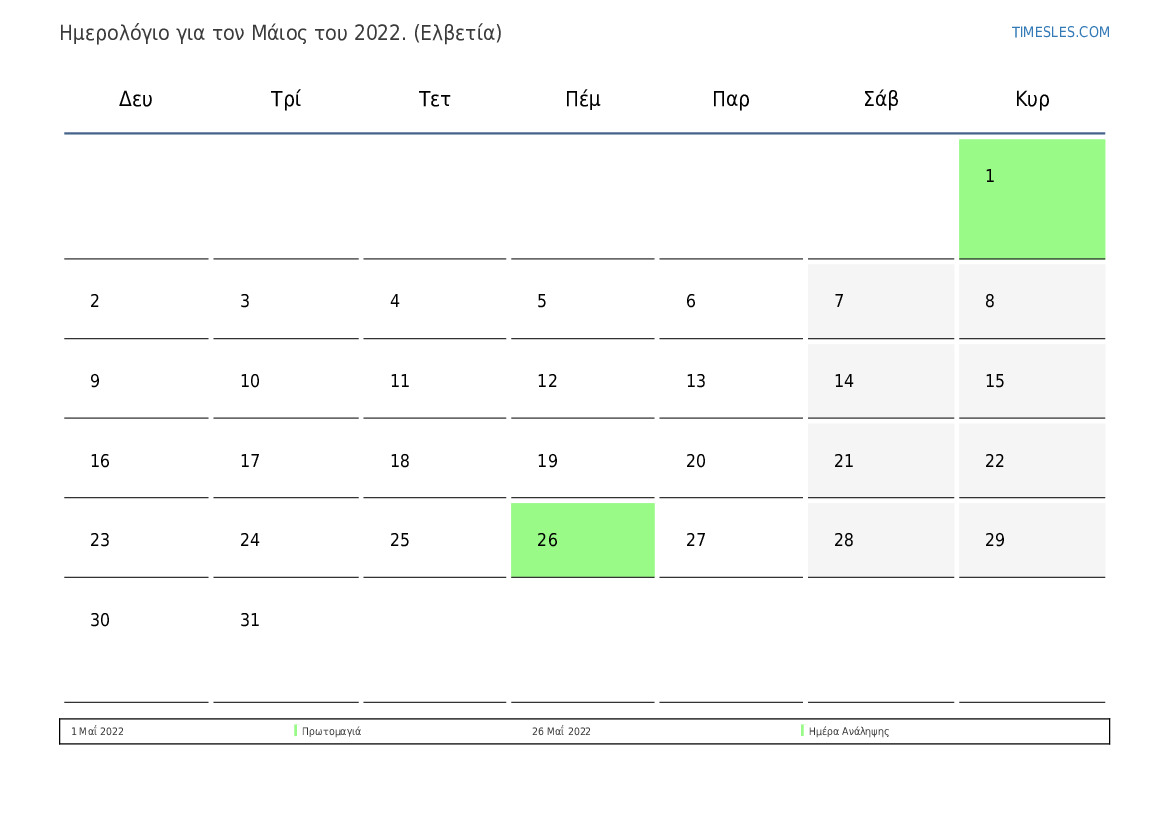This screenshot has width=1169, height=827.
Task: Select the highlighted May 1 holiday cell
Action: [x=1031, y=198]
